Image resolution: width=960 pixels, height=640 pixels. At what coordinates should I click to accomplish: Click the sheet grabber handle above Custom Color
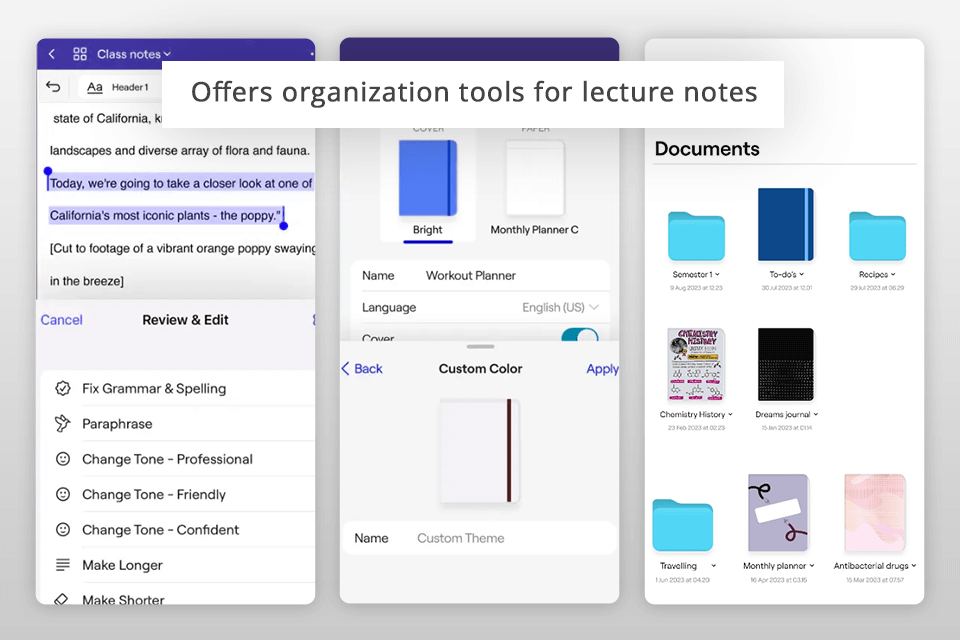point(480,347)
